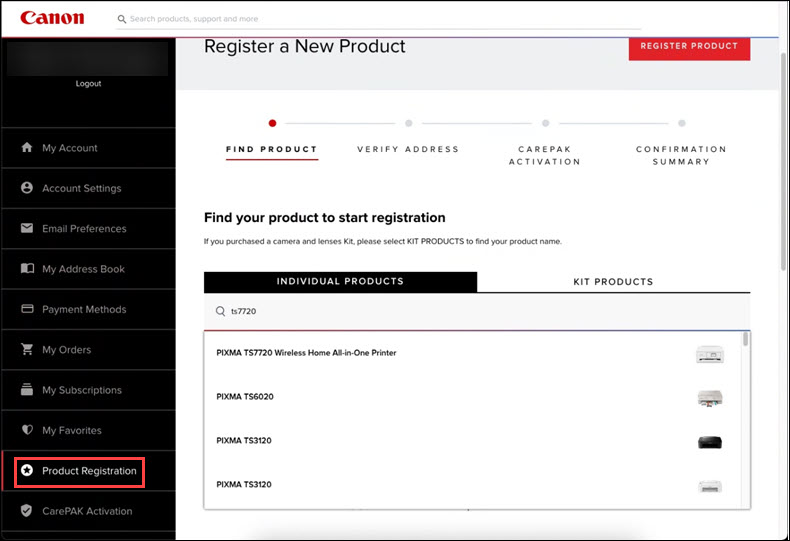Switch to the KIT PRODUCTS tab
The image size is (790, 541).
pyautogui.click(x=613, y=282)
